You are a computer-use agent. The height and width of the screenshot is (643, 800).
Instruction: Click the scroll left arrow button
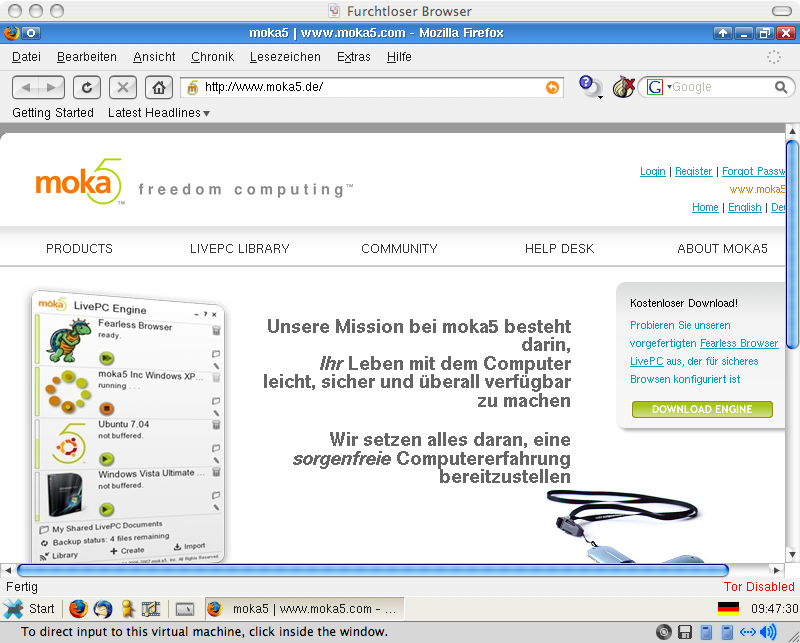[x=8, y=570]
